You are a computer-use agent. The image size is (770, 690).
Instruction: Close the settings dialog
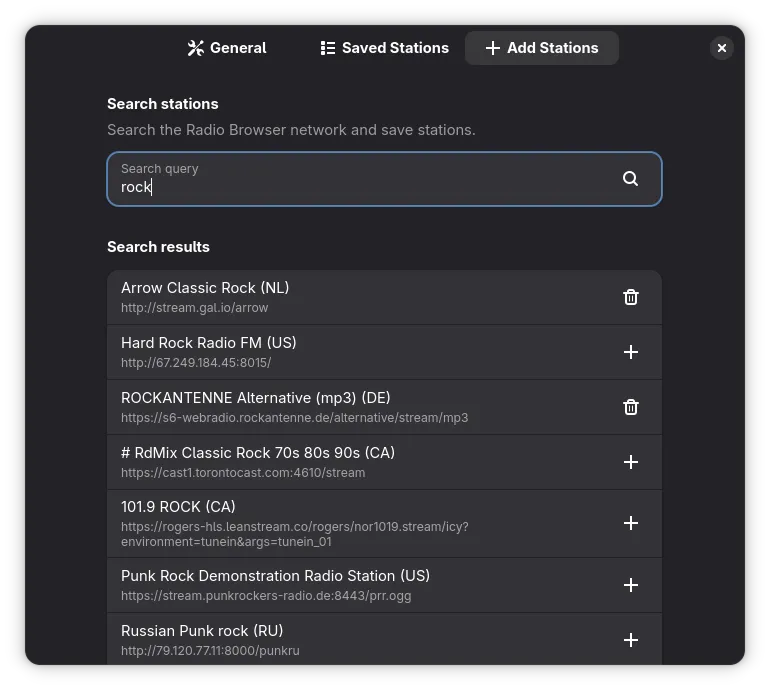[721, 48]
